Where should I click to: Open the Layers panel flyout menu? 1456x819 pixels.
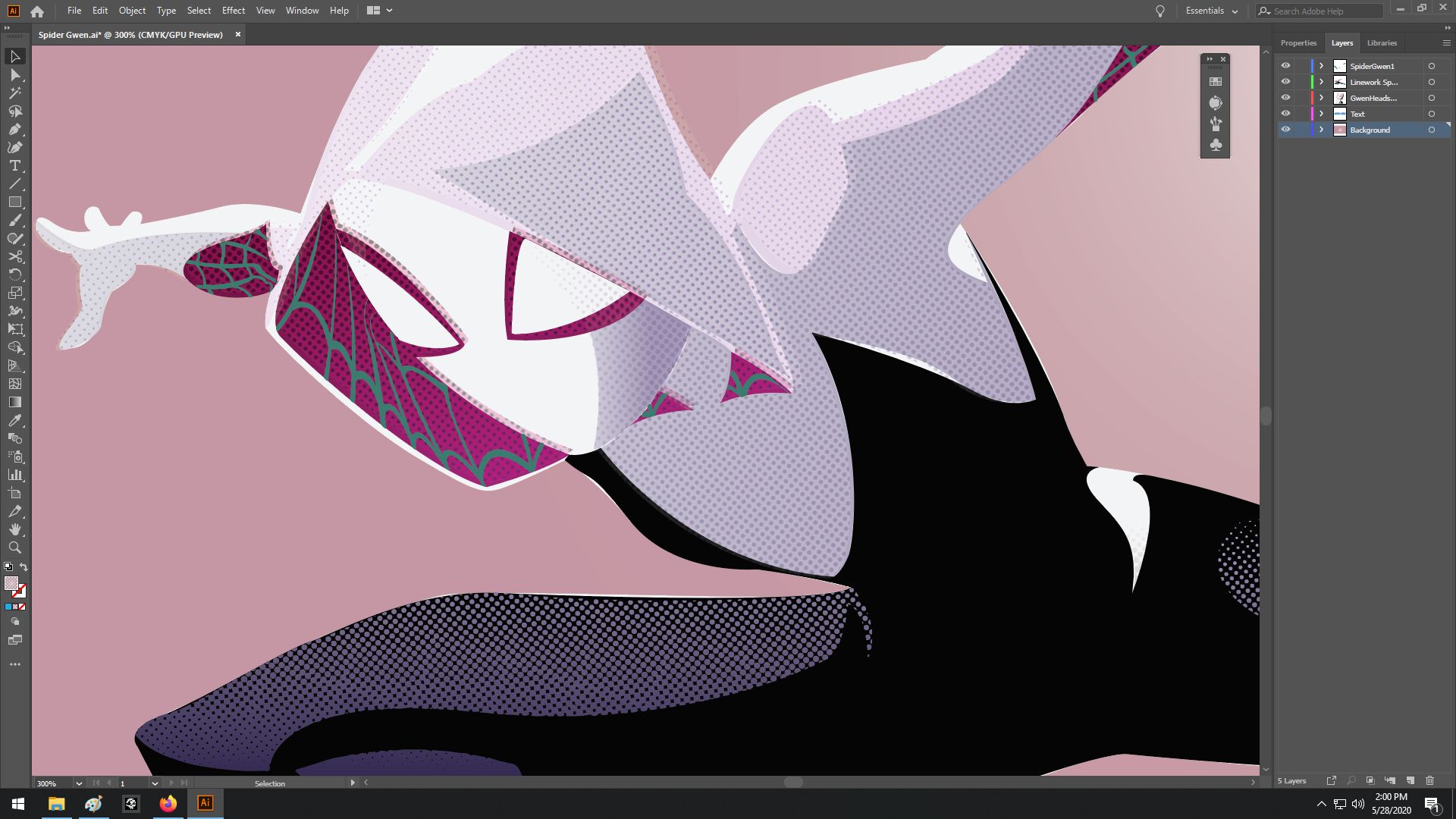pyautogui.click(x=1446, y=42)
